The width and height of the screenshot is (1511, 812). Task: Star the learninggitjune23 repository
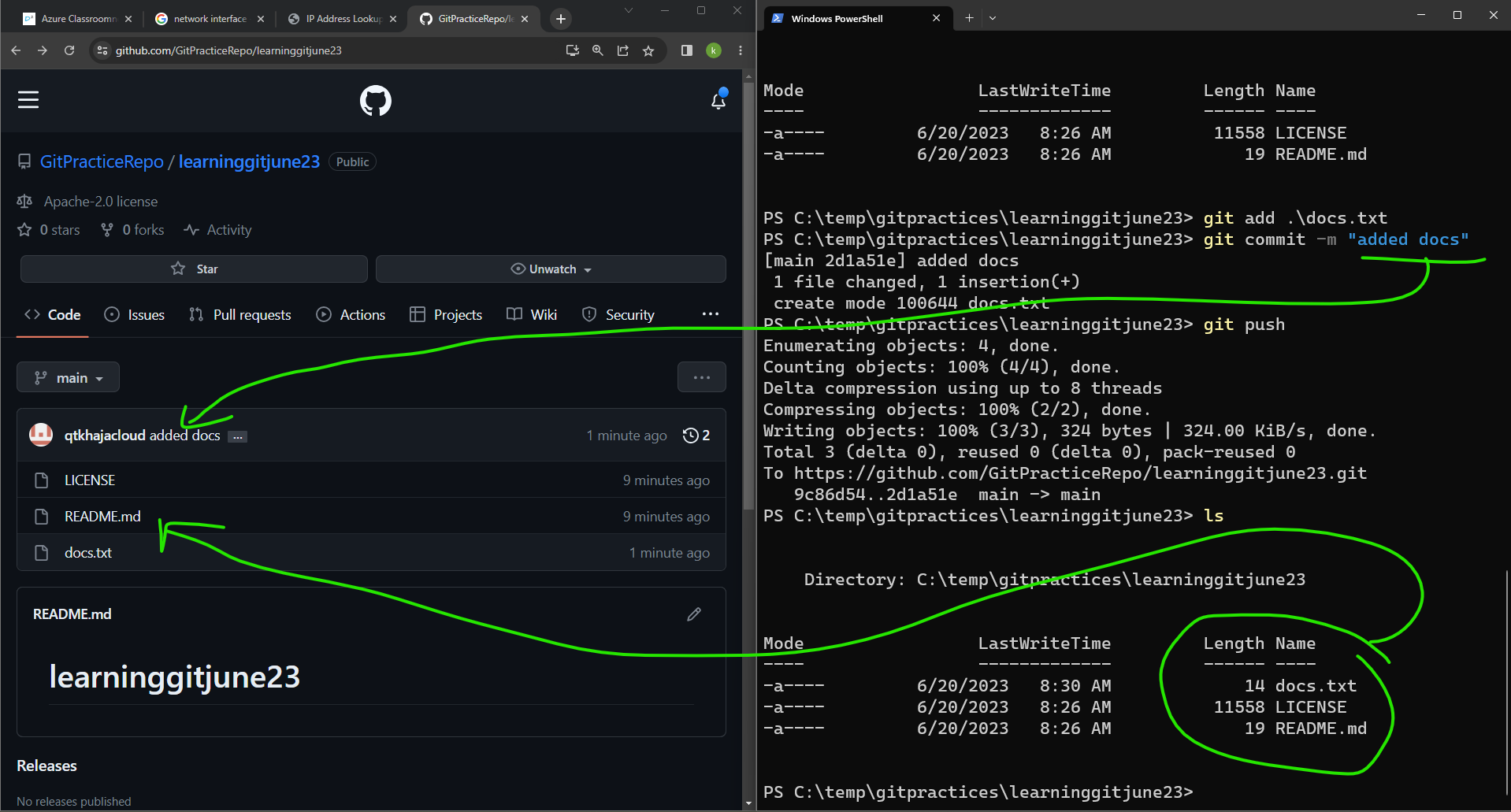[194, 269]
